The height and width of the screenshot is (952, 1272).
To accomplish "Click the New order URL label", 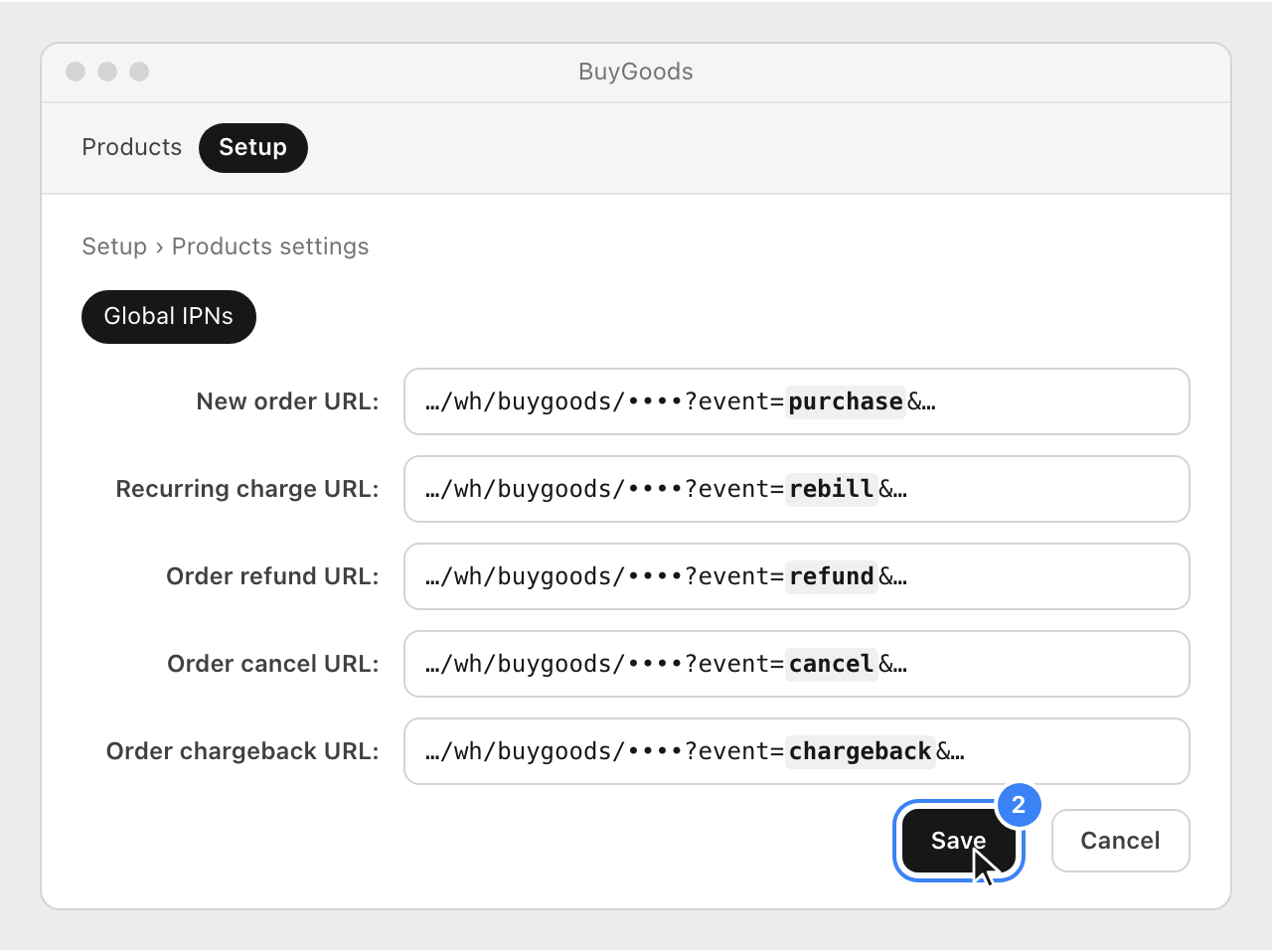I will 287,401.
